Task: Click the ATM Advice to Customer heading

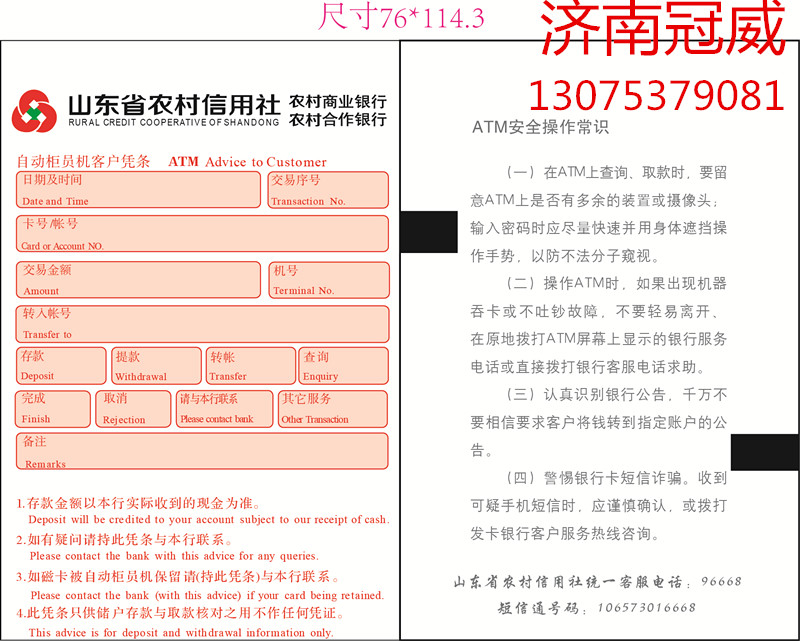Action: tap(247, 162)
